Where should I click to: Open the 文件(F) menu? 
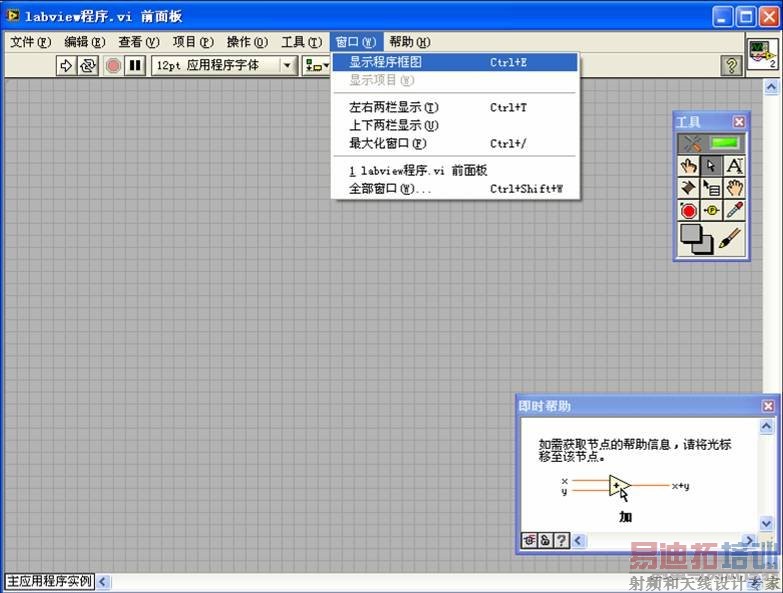[x=30, y=42]
